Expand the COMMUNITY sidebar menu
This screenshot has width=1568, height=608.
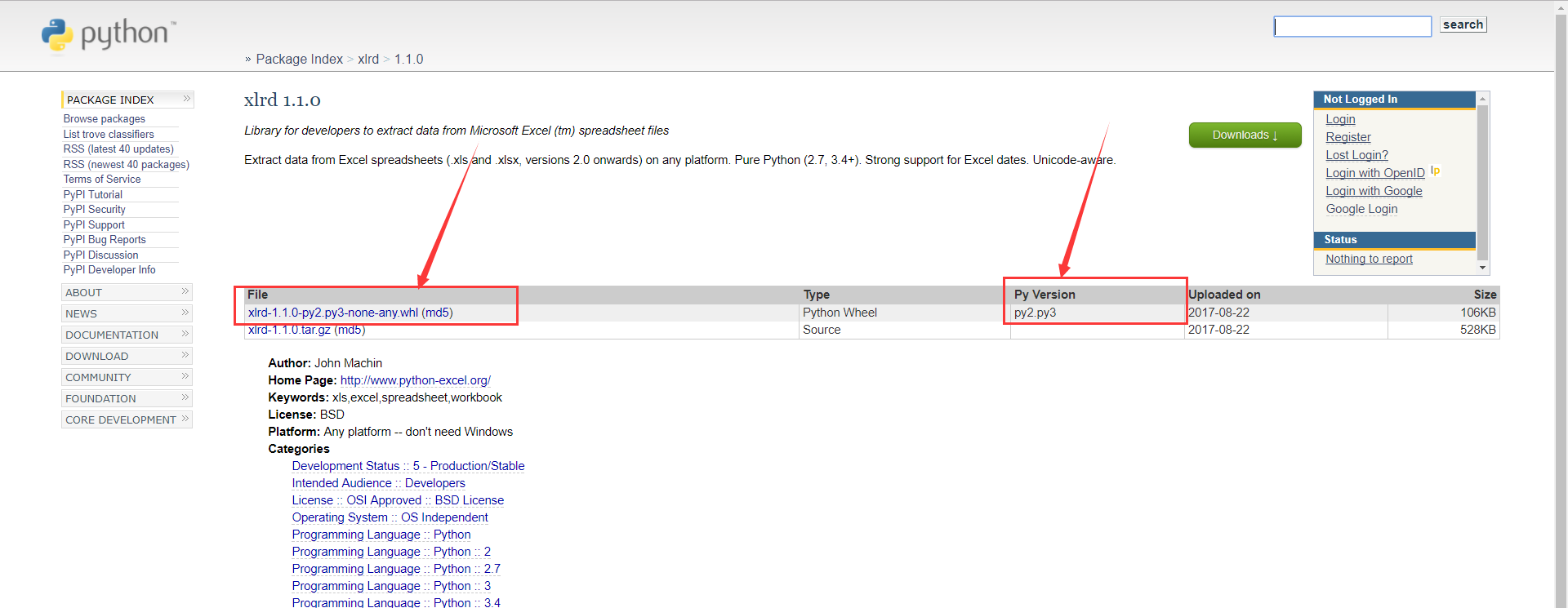(x=127, y=377)
